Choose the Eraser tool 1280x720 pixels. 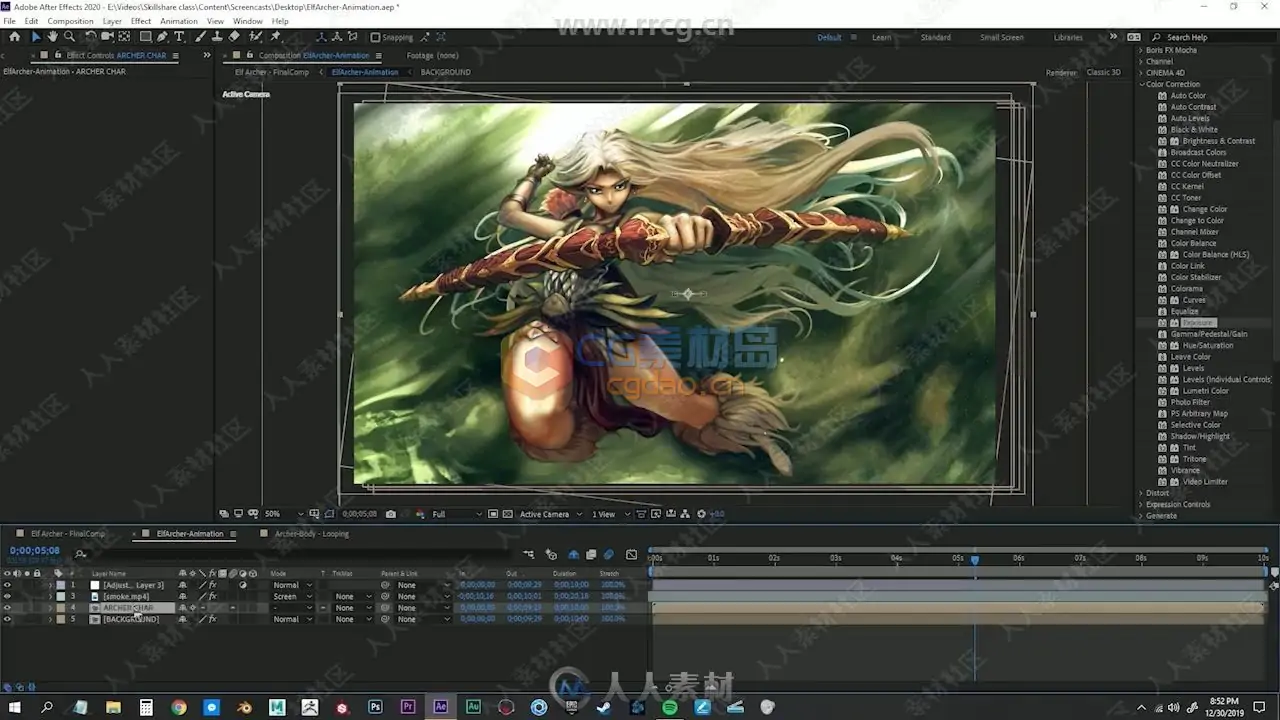pos(234,37)
